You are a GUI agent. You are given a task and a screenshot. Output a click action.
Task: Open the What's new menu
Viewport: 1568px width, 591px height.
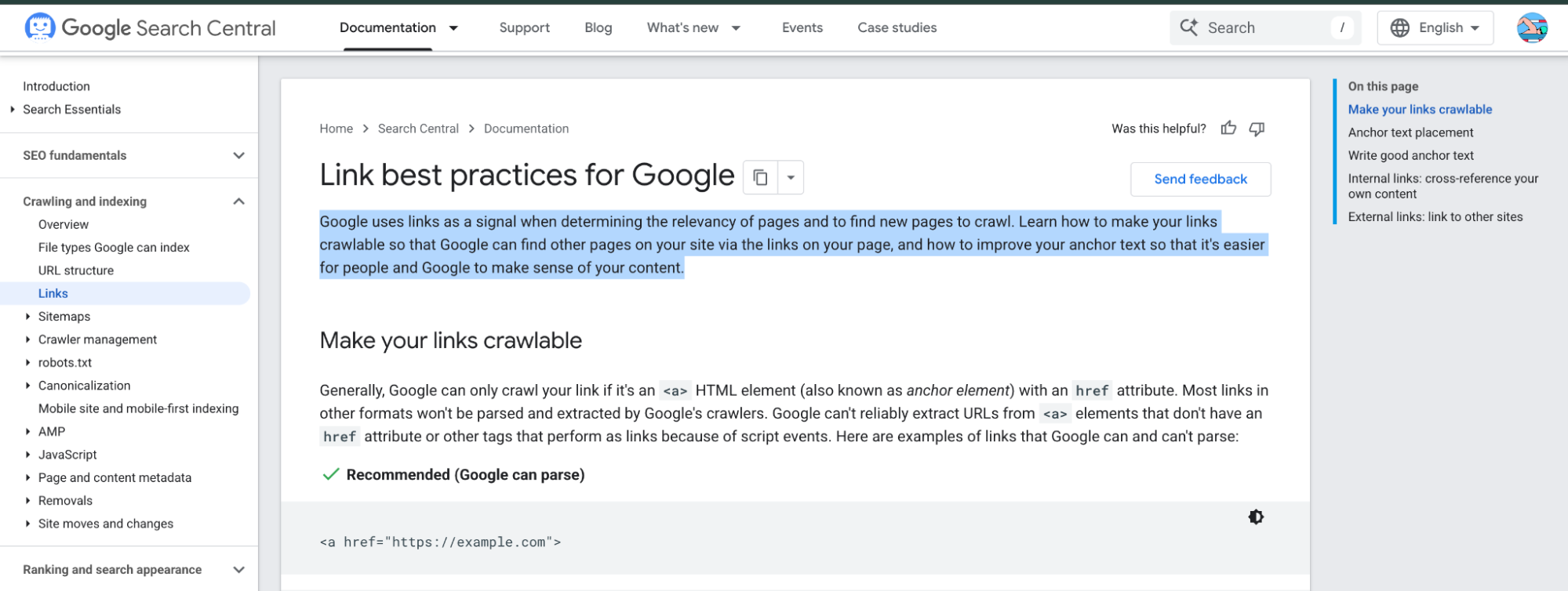coord(682,27)
